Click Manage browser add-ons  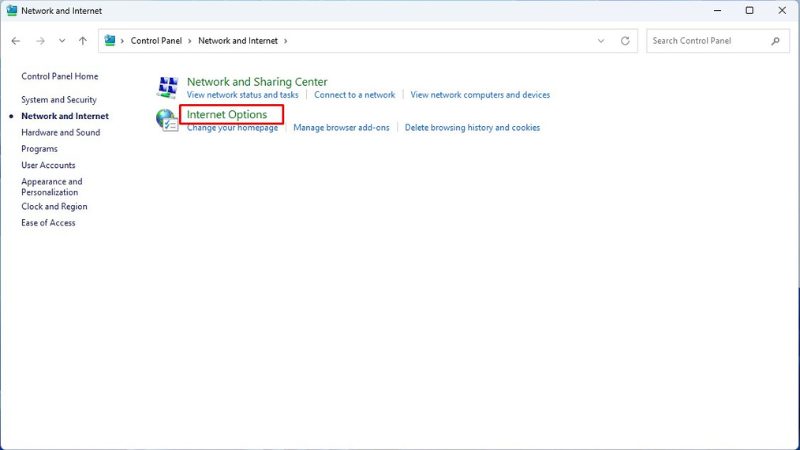point(341,128)
